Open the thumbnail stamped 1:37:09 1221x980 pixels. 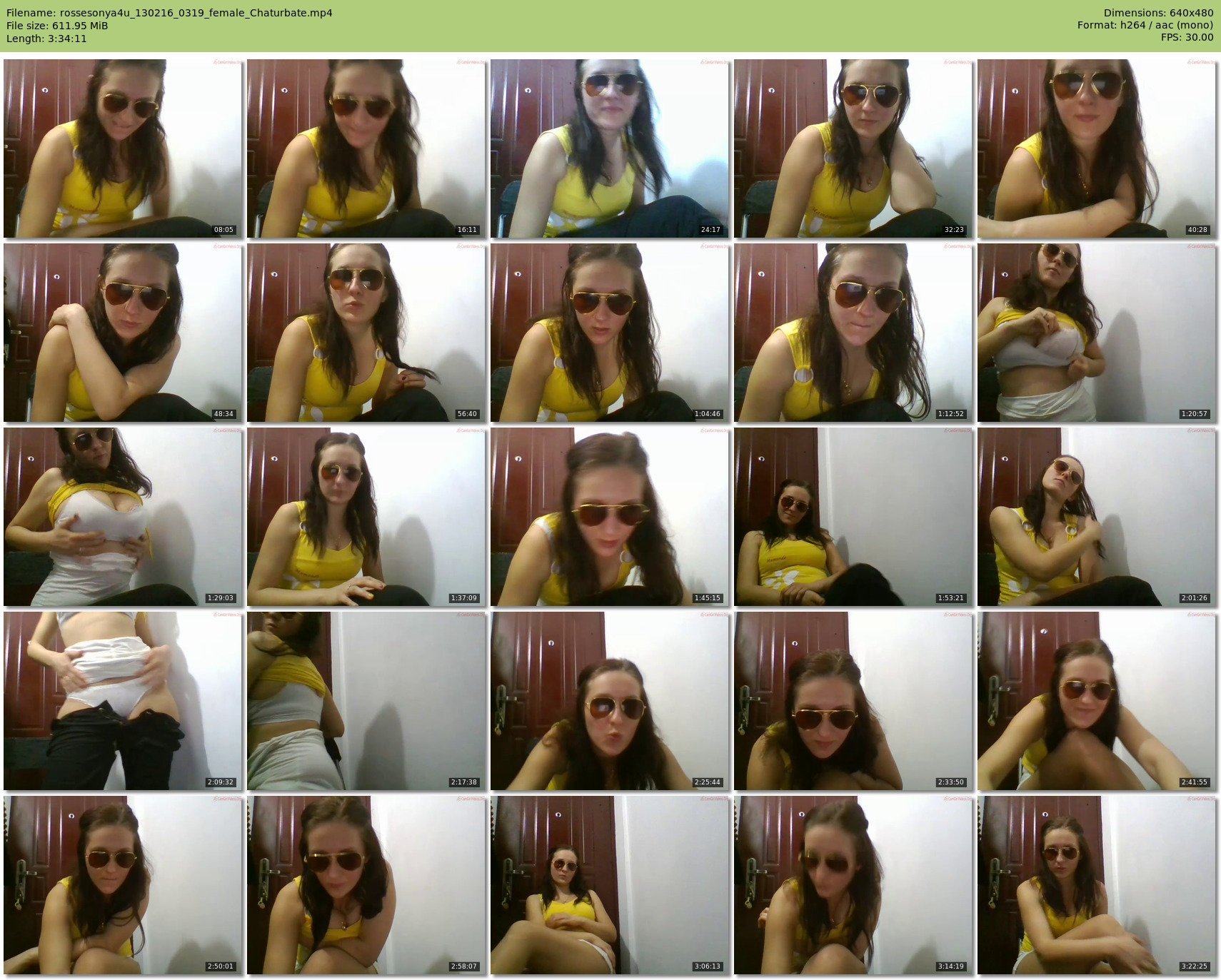[x=366, y=517]
